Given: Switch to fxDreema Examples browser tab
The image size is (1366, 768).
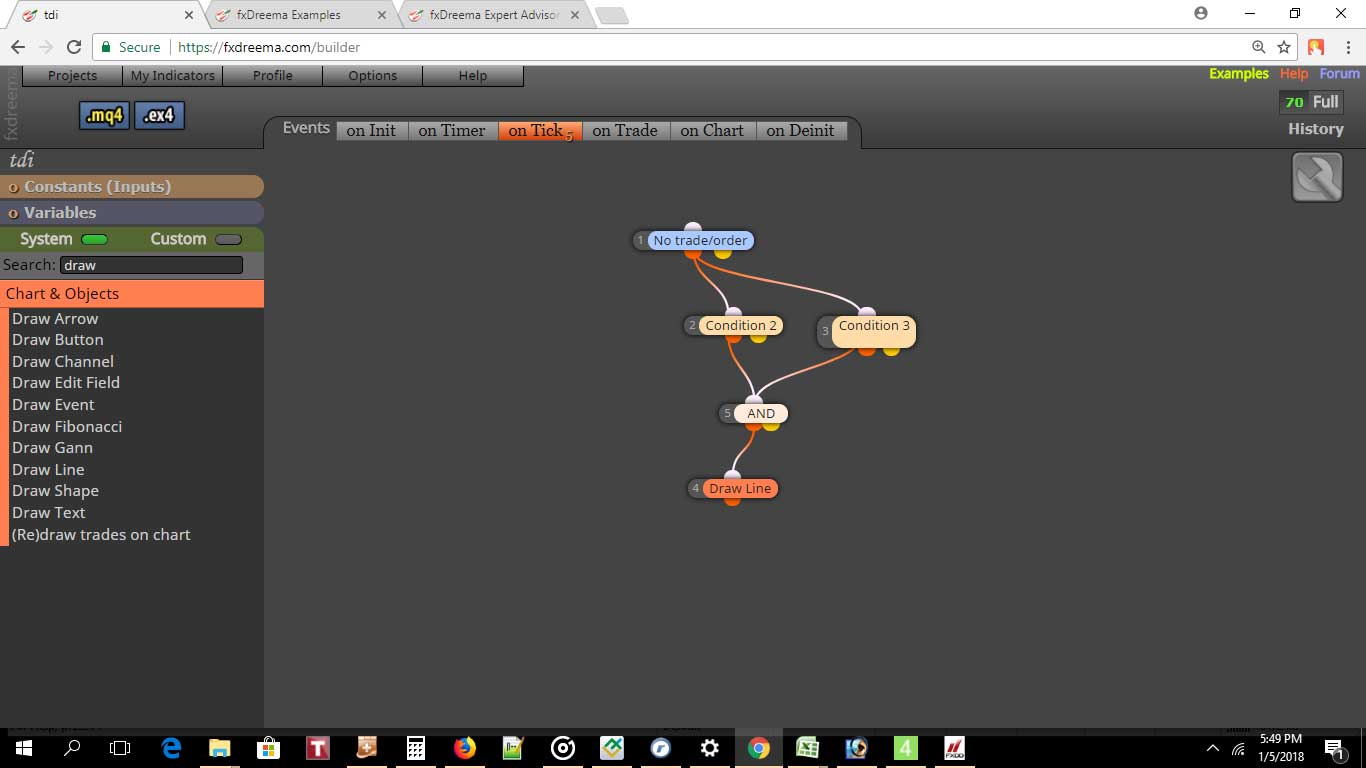Looking at the screenshot, I should click(300, 15).
